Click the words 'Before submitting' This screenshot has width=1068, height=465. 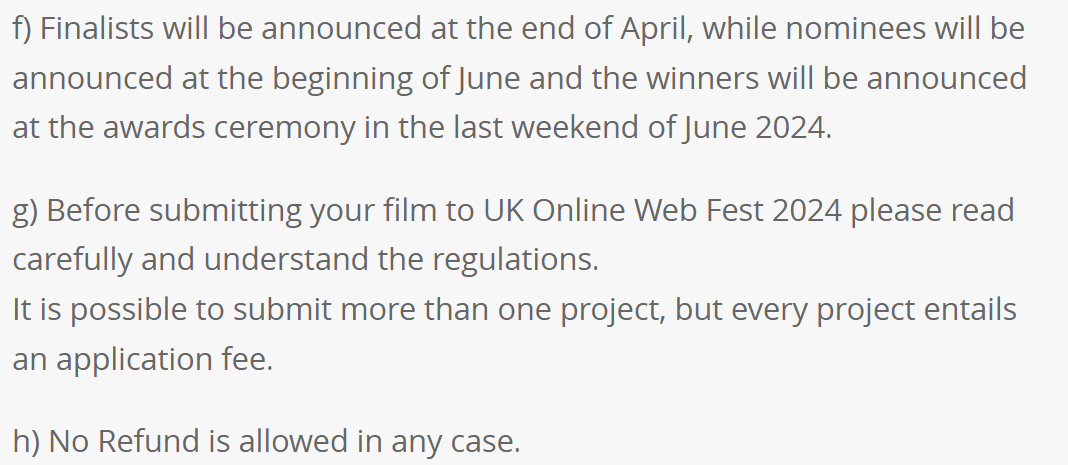point(174,211)
